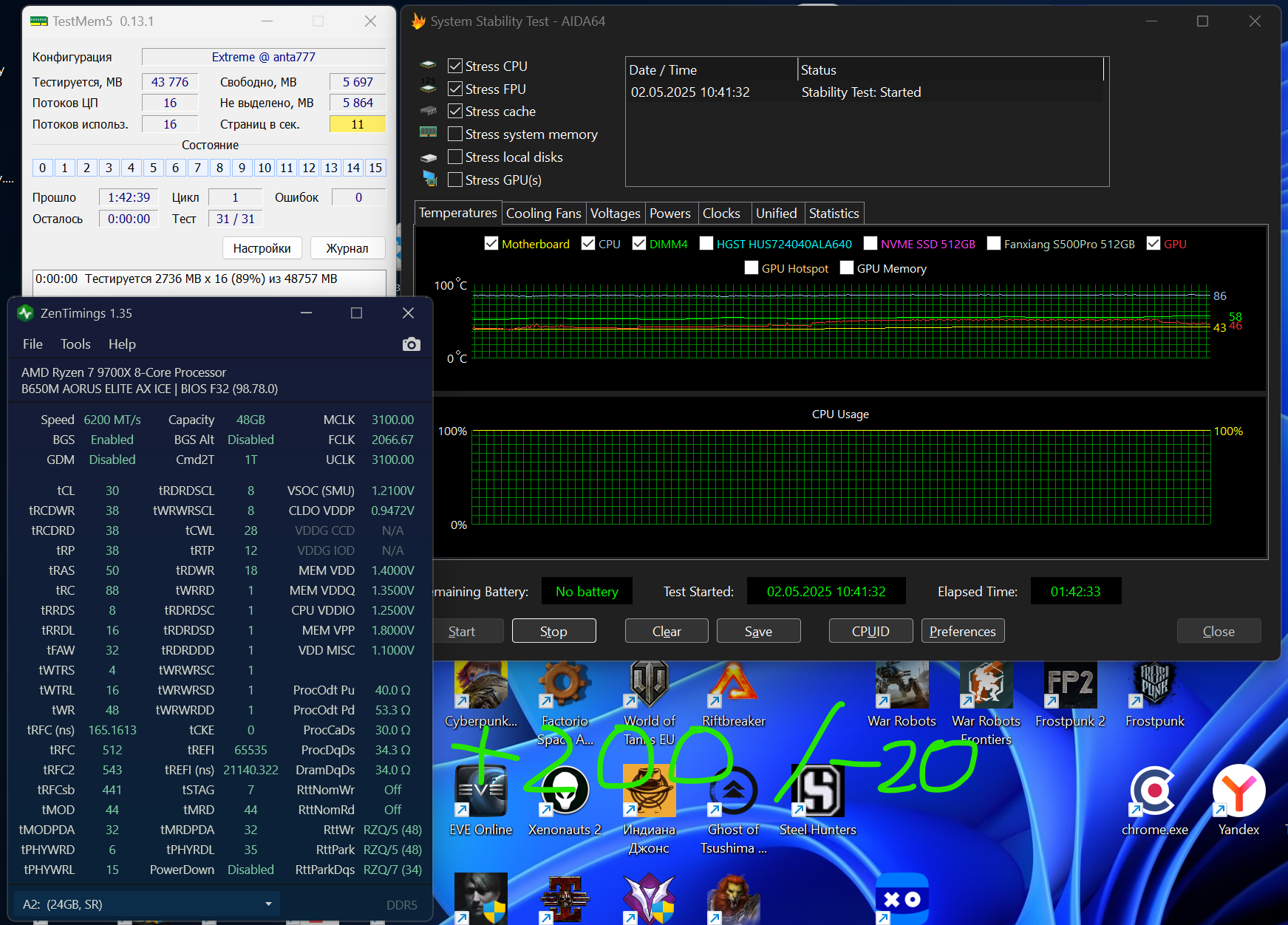Click the AIDA64 flame icon in title bar
The height and width of the screenshot is (925, 1288).
(x=418, y=21)
